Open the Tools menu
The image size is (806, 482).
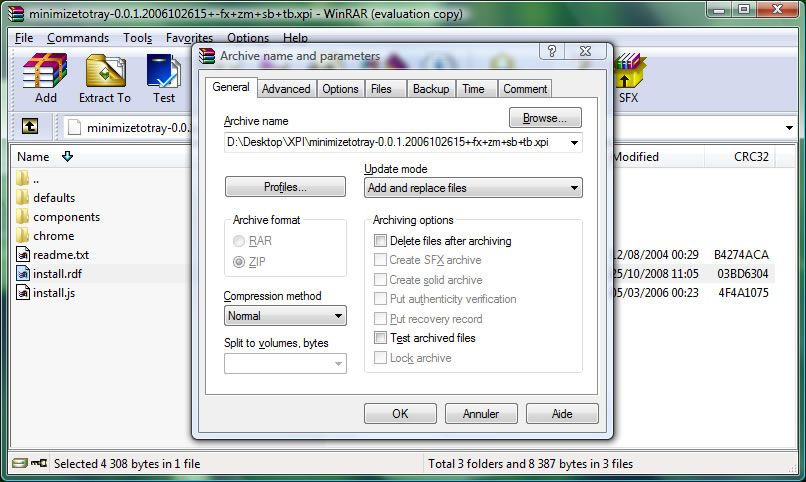[137, 38]
